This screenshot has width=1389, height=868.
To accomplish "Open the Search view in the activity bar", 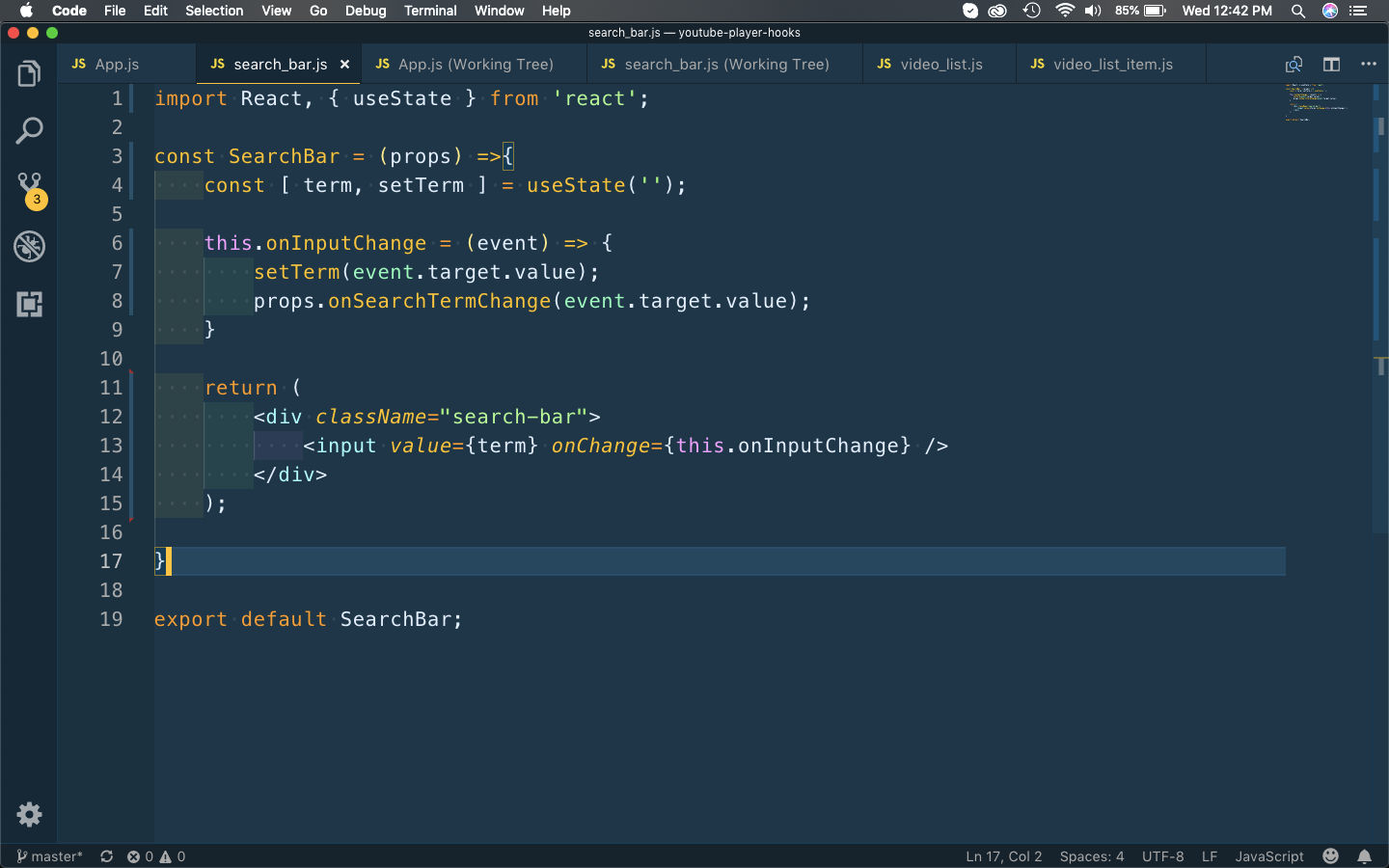I will (x=29, y=130).
